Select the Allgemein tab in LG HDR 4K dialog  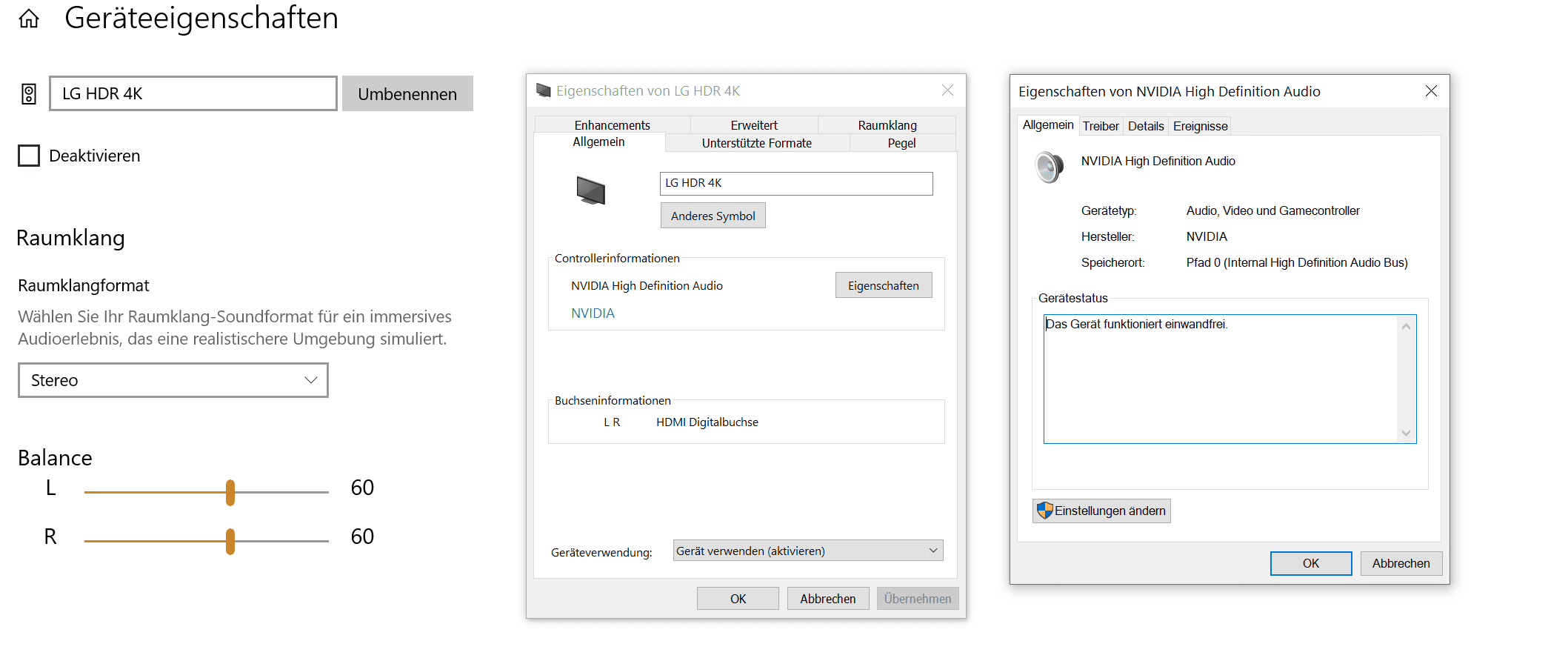[x=598, y=142]
